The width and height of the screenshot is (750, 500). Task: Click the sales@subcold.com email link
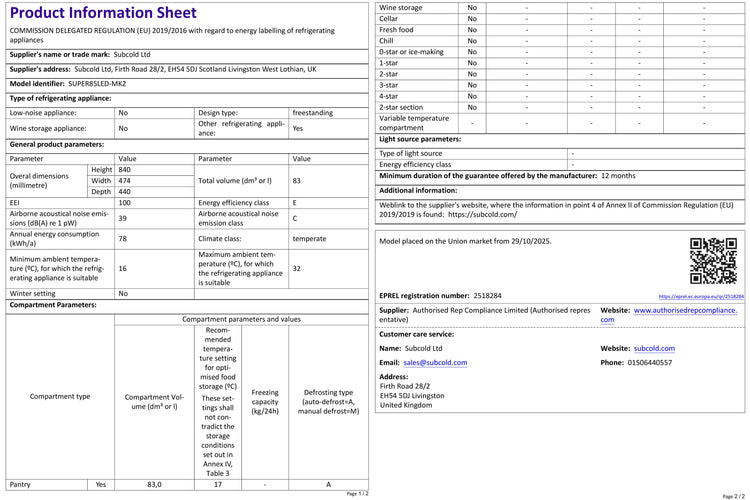pos(435,363)
